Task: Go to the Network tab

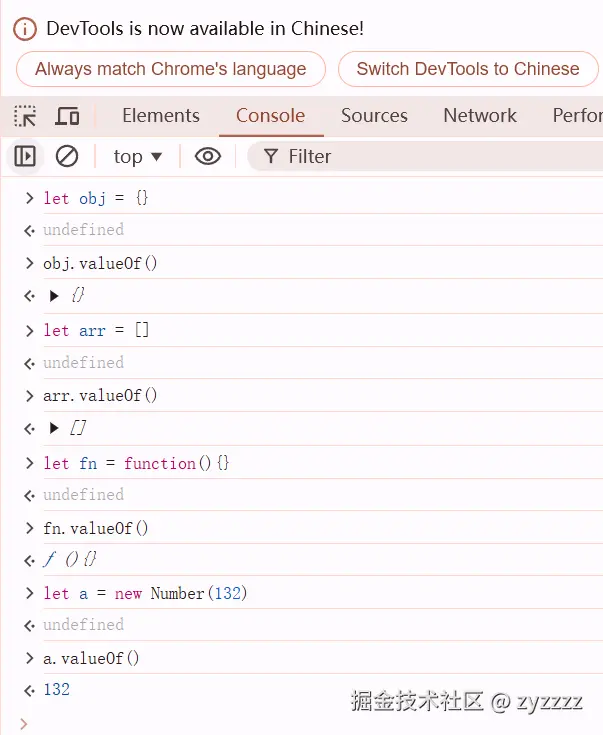Action: click(480, 116)
